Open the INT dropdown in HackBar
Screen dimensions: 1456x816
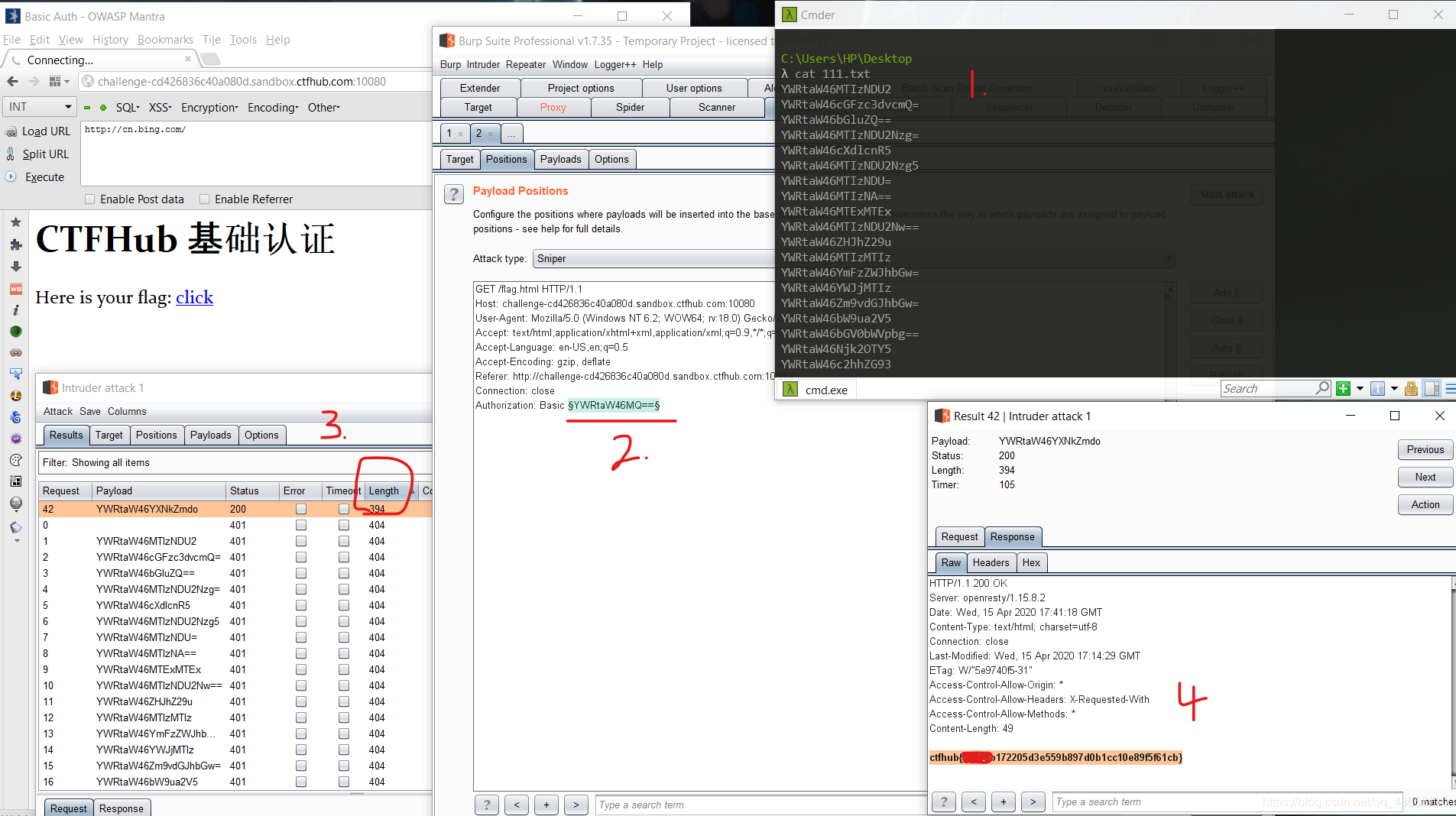point(40,107)
